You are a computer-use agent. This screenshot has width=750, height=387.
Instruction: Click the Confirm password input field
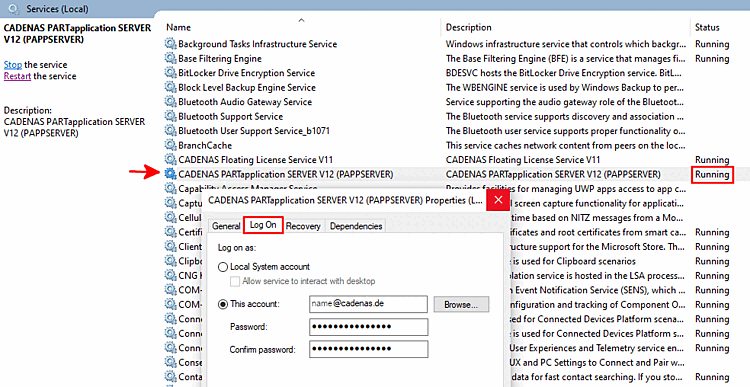[x=368, y=349]
